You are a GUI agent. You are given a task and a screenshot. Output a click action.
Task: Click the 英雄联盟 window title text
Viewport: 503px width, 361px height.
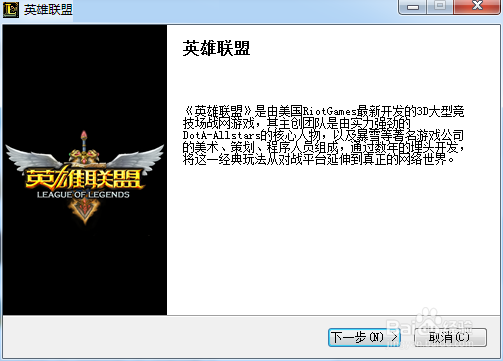coord(48,10)
